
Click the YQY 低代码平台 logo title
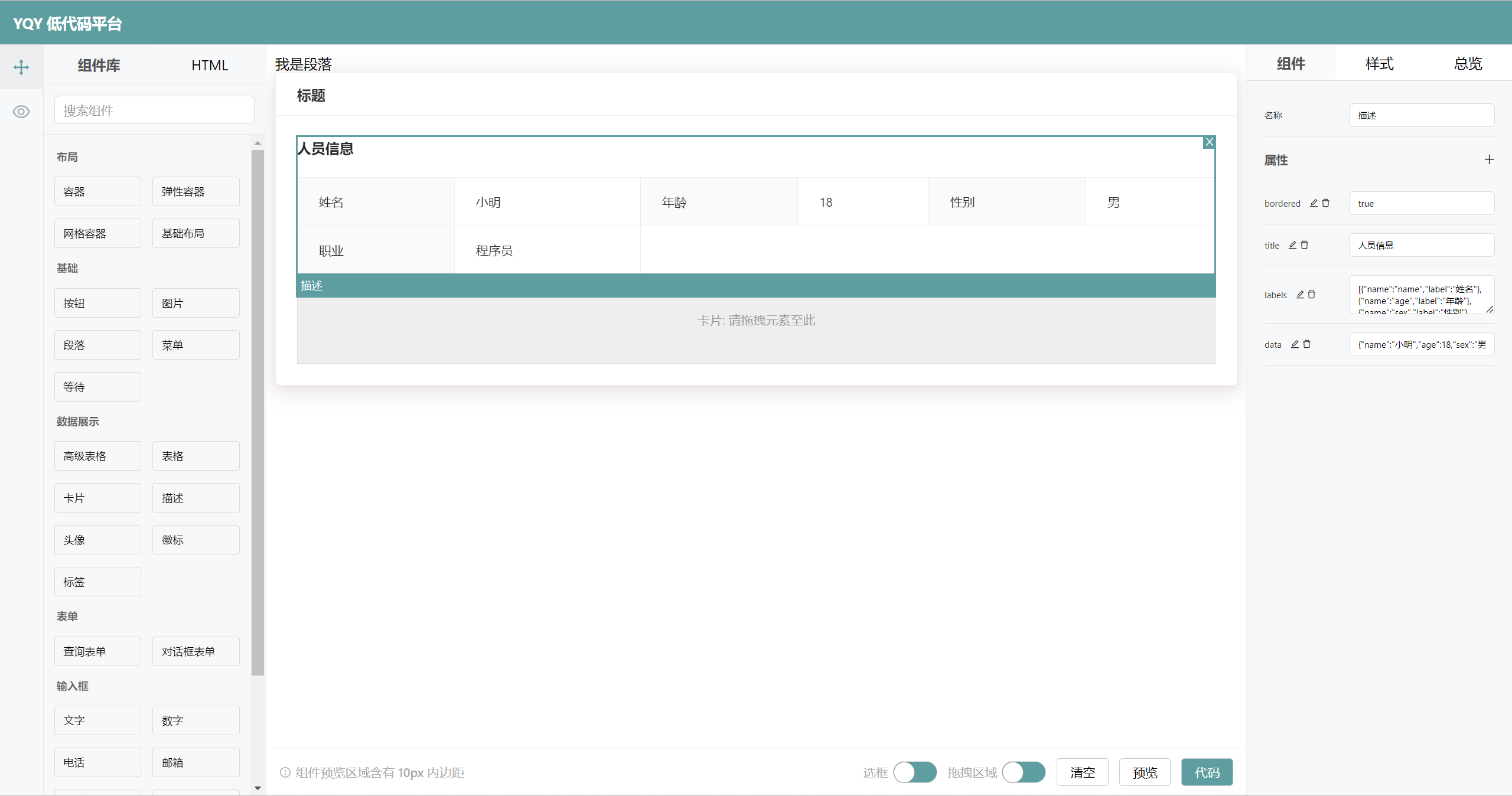pyautogui.click(x=68, y=24)
